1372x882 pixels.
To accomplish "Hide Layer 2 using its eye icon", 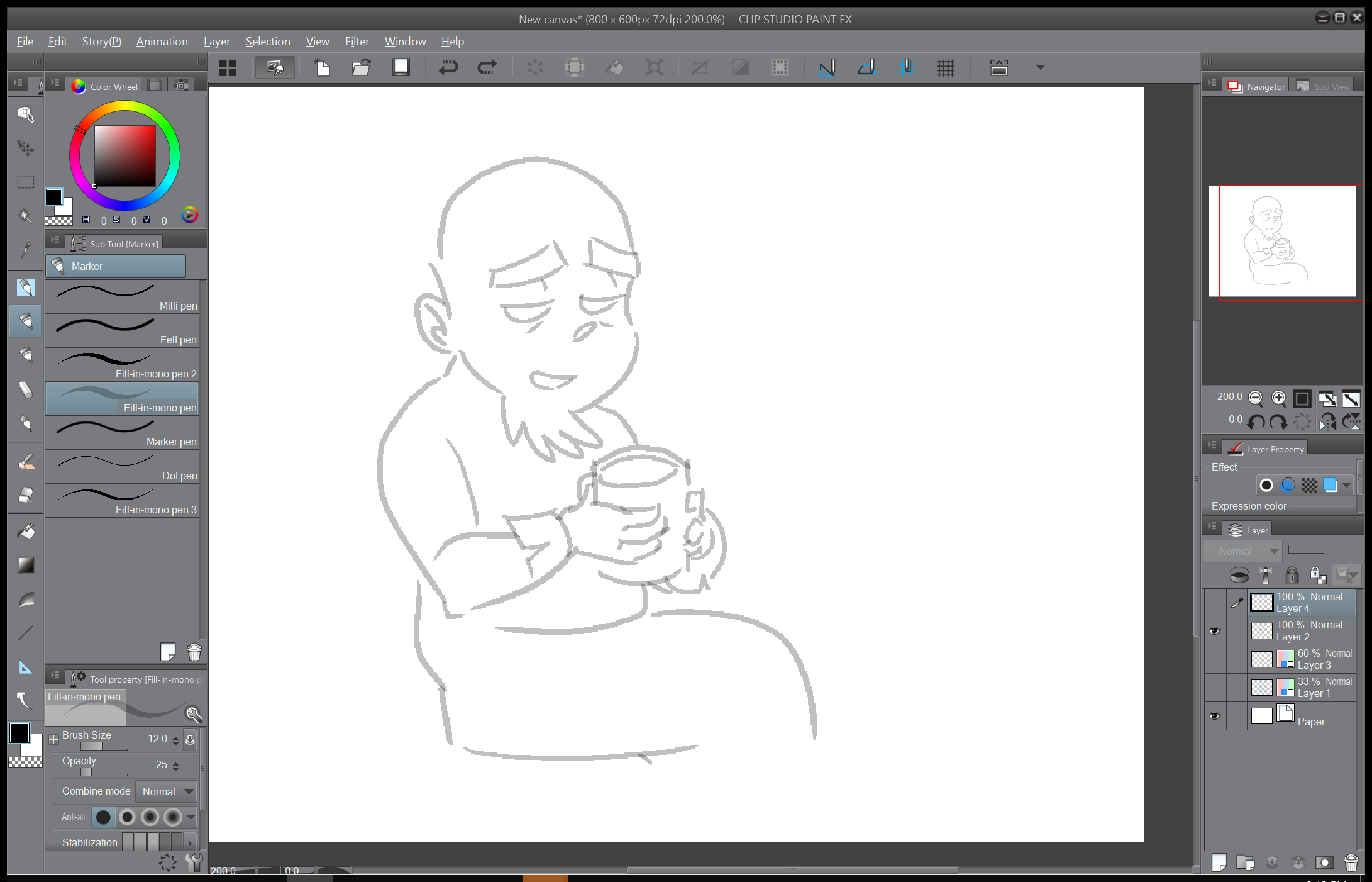I will pos(1215,631).
